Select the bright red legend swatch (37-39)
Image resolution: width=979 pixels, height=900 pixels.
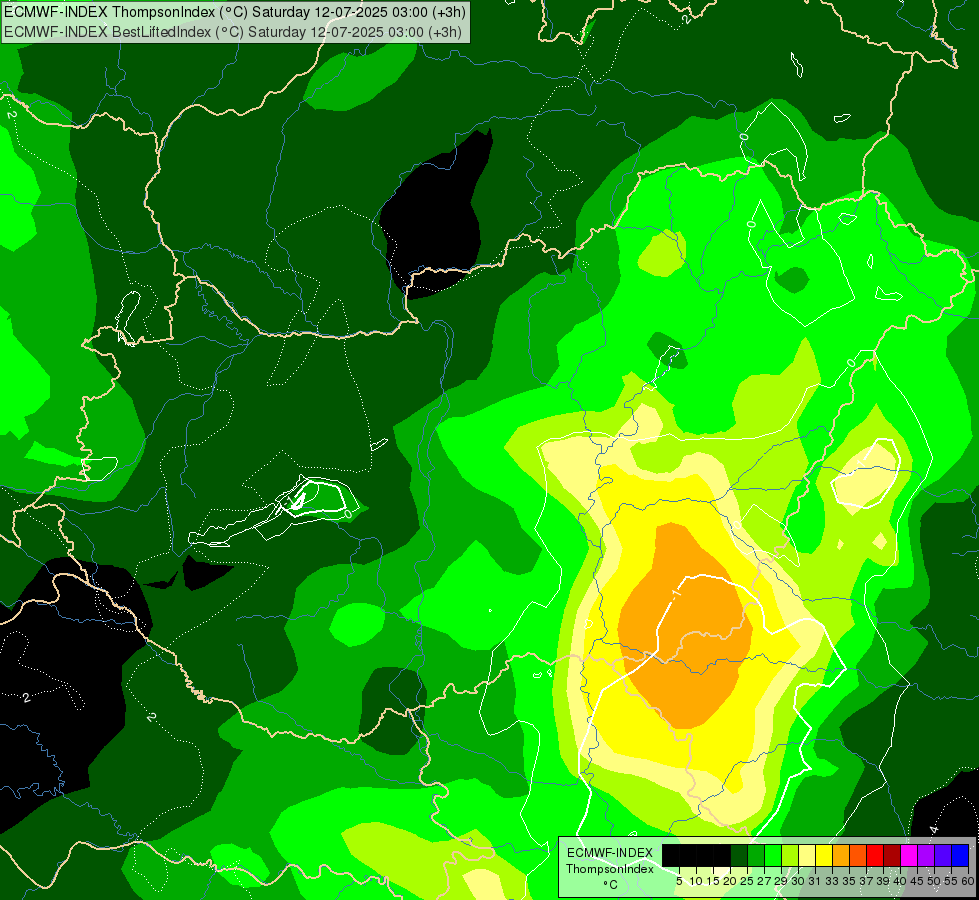click(x=875, y=855)
